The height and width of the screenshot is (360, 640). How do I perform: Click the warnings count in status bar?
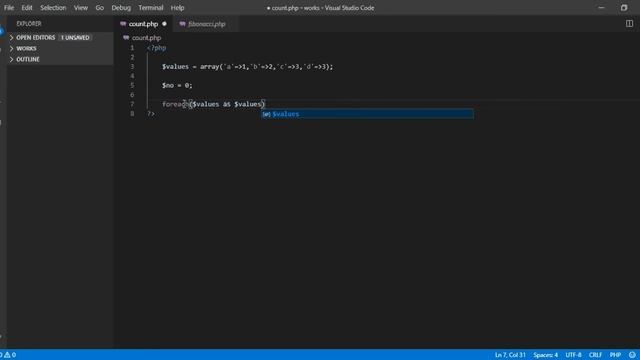point(10,355)
